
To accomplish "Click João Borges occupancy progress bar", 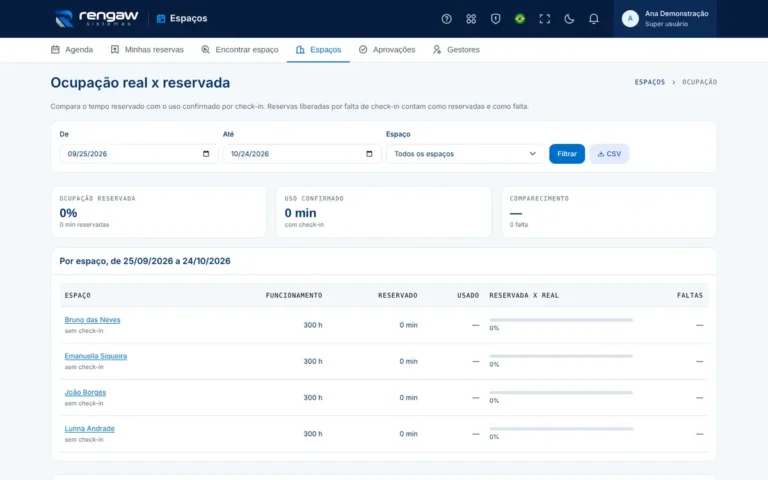I will pyautogui.click(x=561, y=393).
